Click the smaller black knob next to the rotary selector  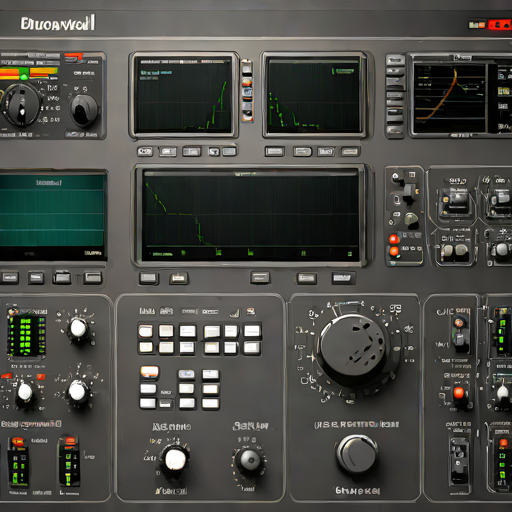(83, 110)
